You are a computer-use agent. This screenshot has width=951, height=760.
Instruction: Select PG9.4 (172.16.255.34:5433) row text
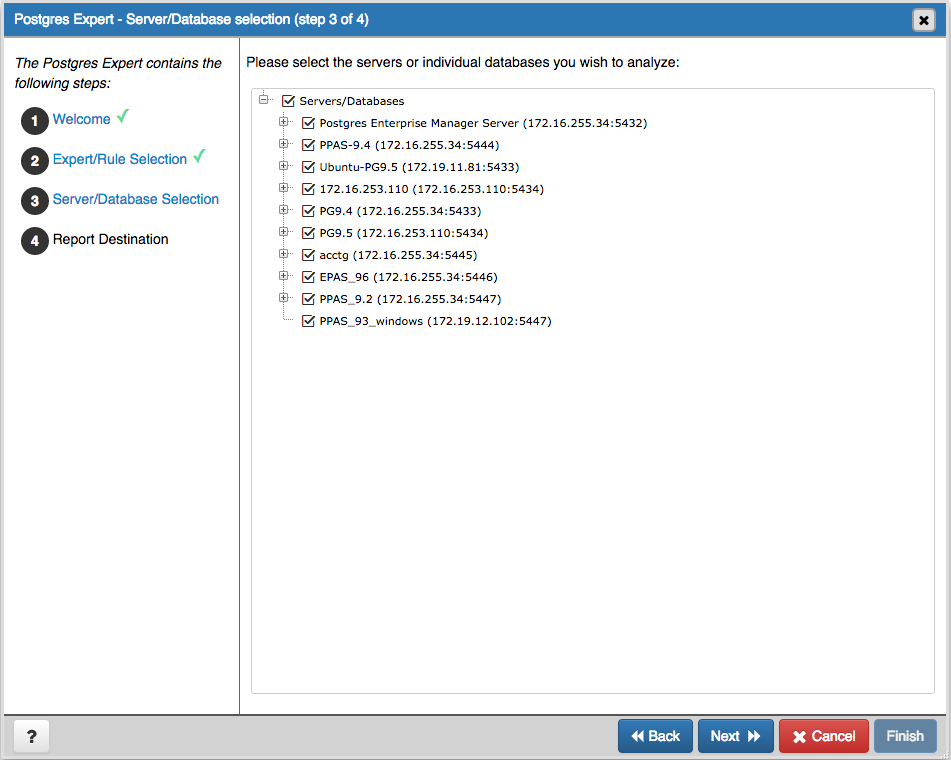(400, 211)
